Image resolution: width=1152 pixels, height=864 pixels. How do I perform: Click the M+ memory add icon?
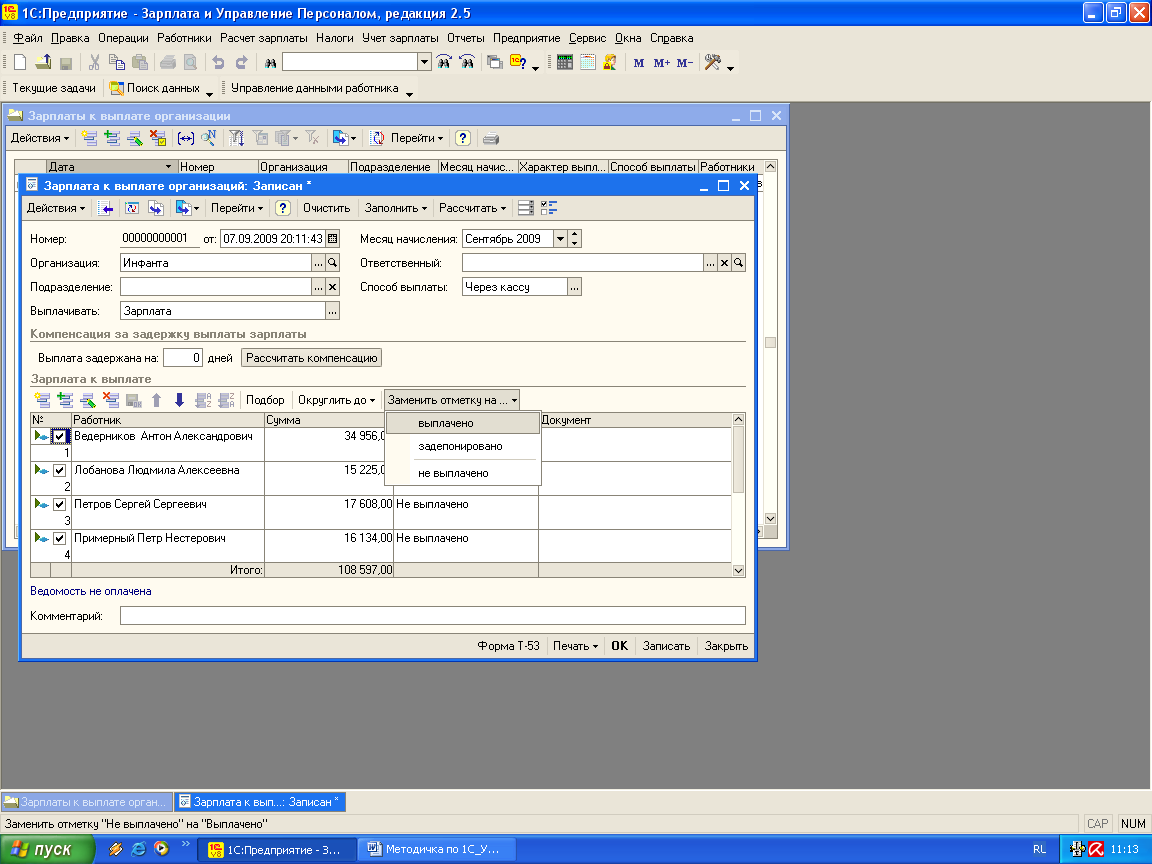point(662,63)
